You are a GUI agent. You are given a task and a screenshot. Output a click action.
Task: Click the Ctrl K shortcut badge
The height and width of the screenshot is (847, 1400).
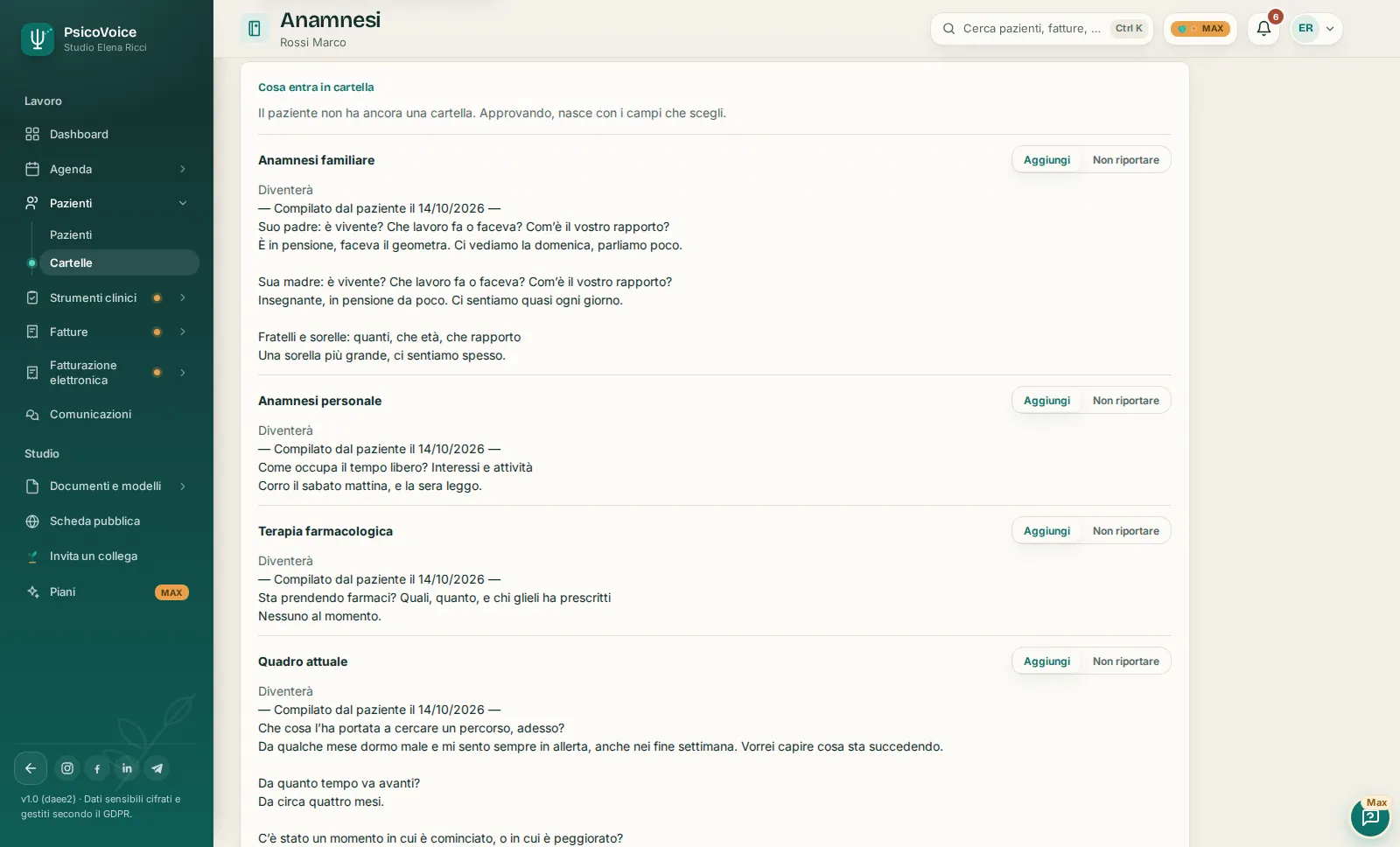coord(1129,29)
